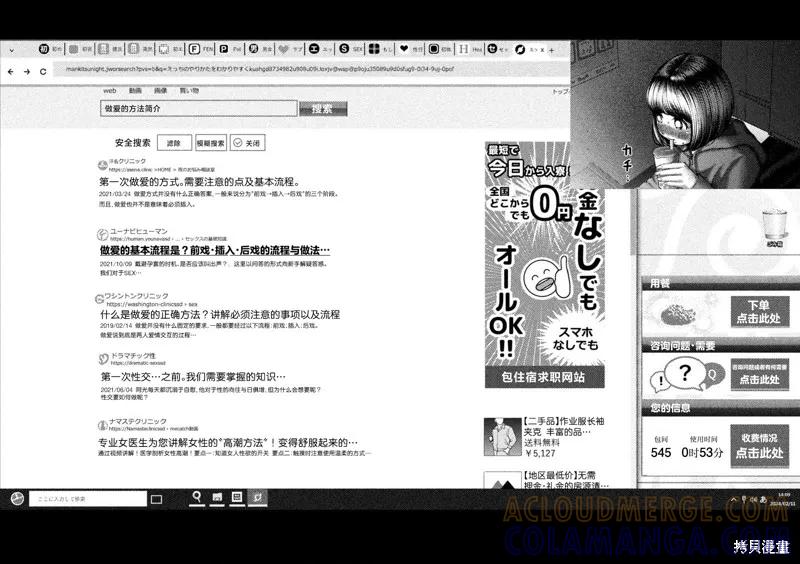Click the ユーナビヒューマン site favicon

click(x=103, y=234)
